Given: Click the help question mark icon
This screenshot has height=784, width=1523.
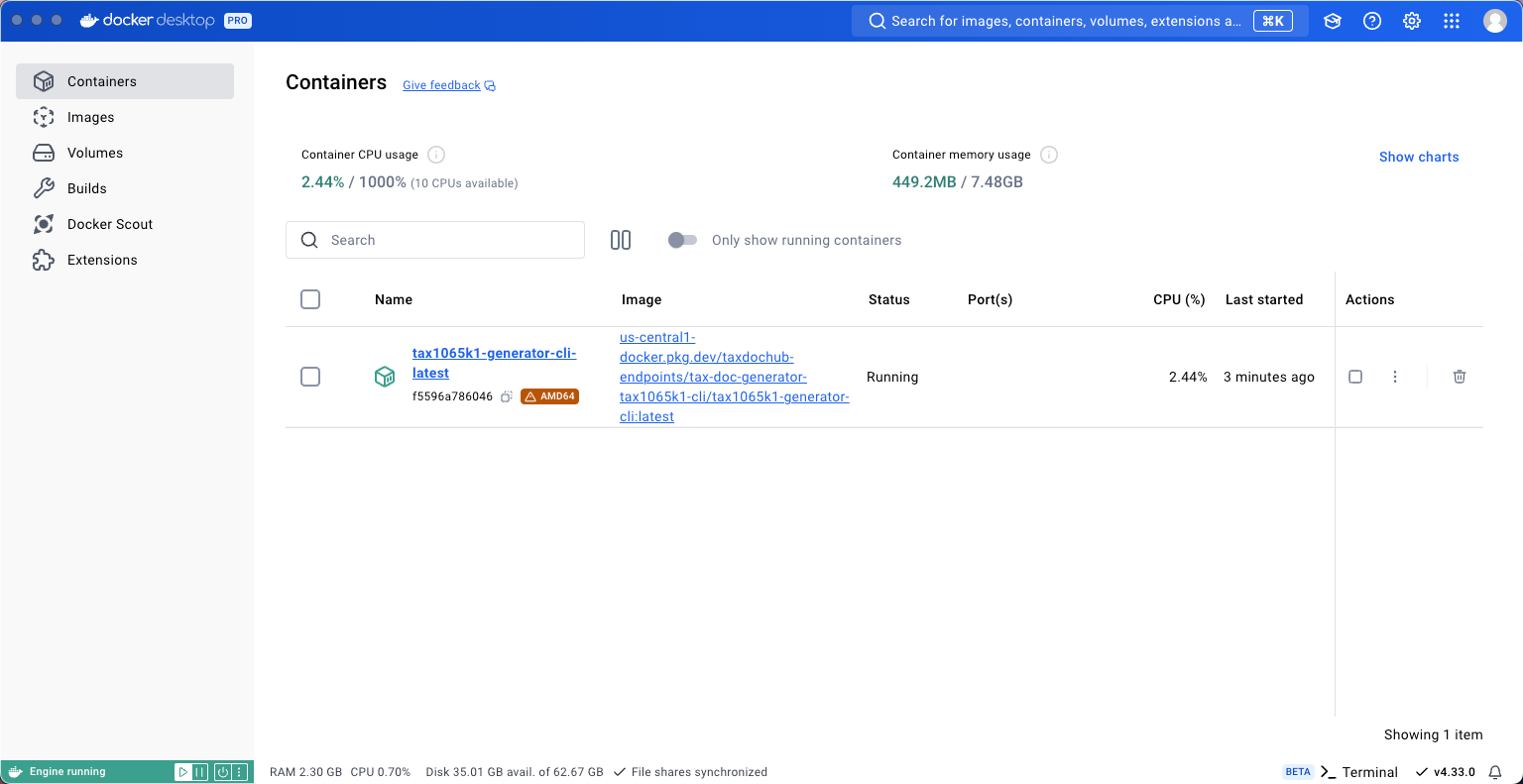Looking at the screenshot, I should (1372, 21).
